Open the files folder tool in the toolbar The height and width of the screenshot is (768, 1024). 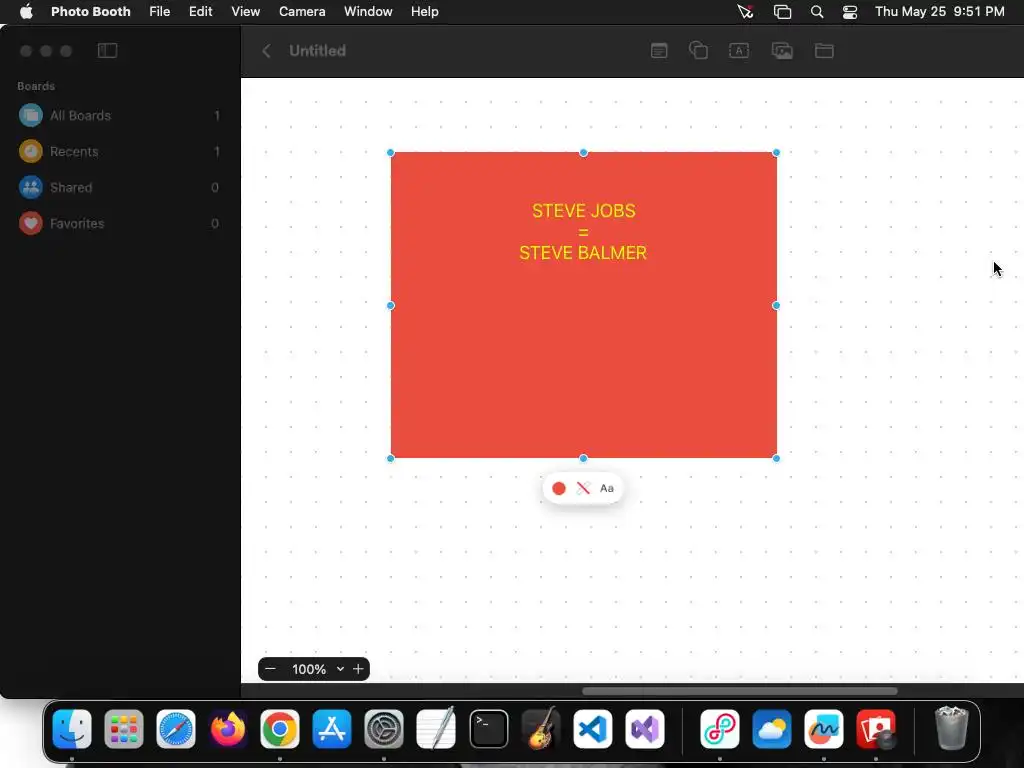(824, 51)
